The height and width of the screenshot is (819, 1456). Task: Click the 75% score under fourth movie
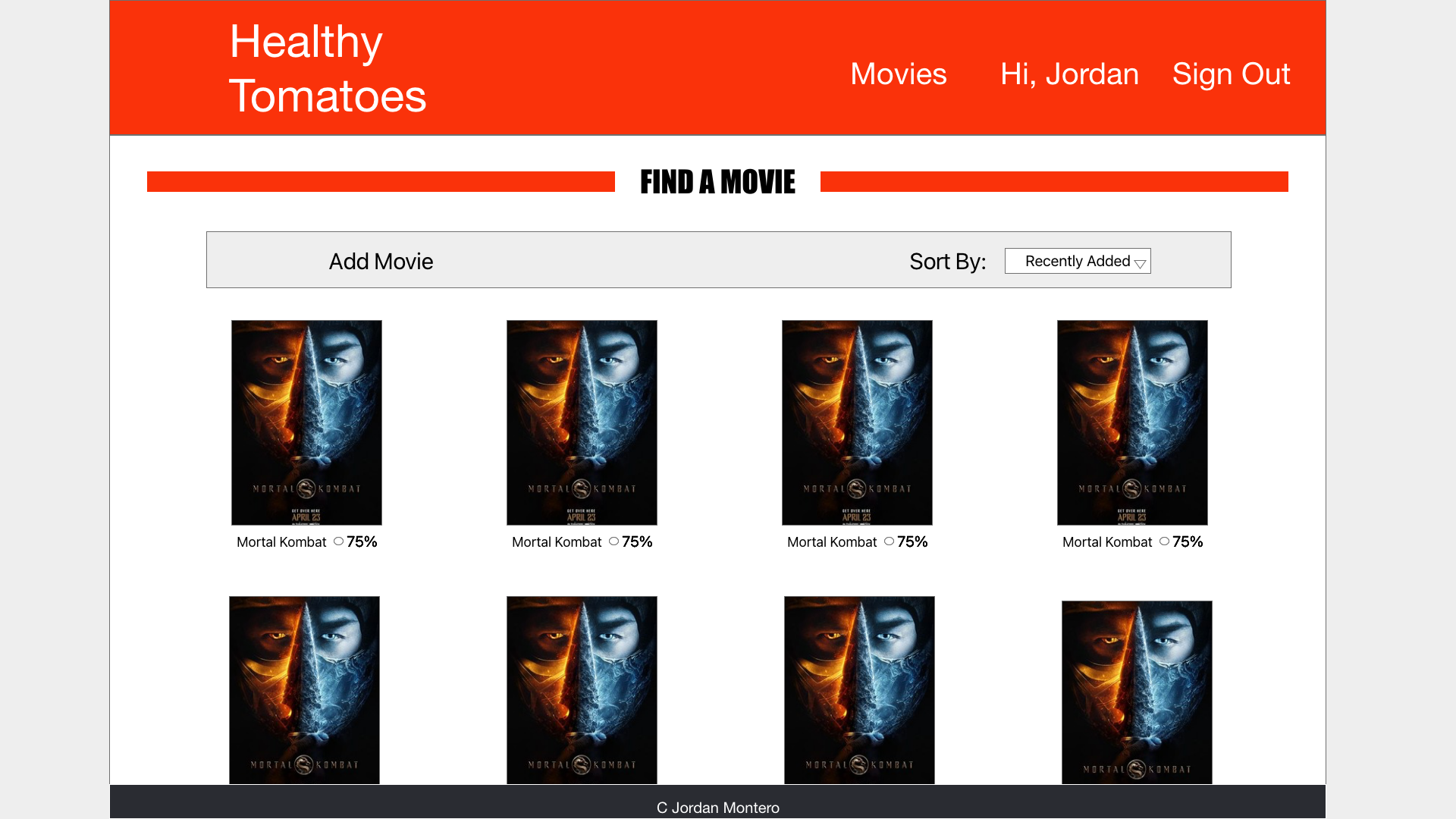coord(1188,541)
